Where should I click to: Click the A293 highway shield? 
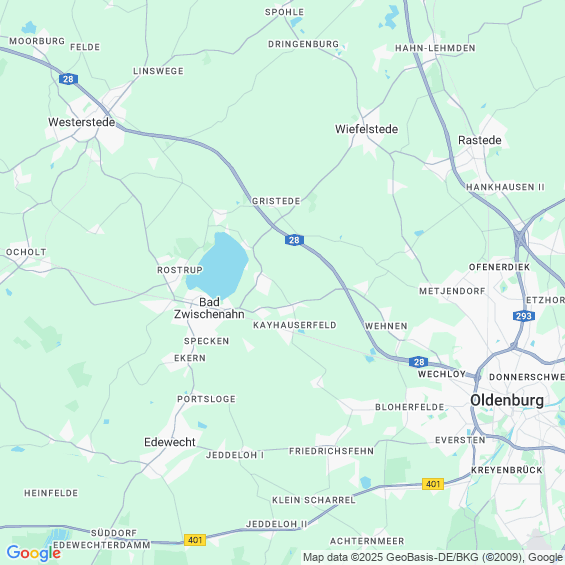point(524,316)
